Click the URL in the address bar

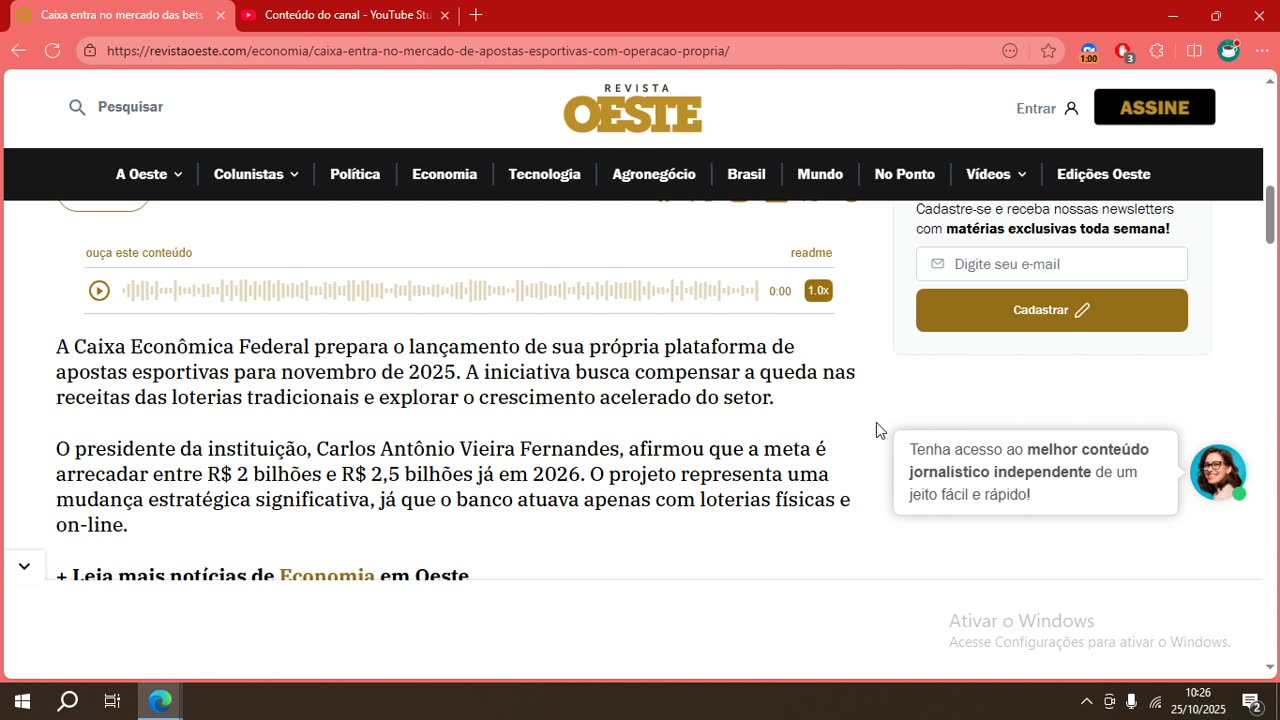[418, 51]
